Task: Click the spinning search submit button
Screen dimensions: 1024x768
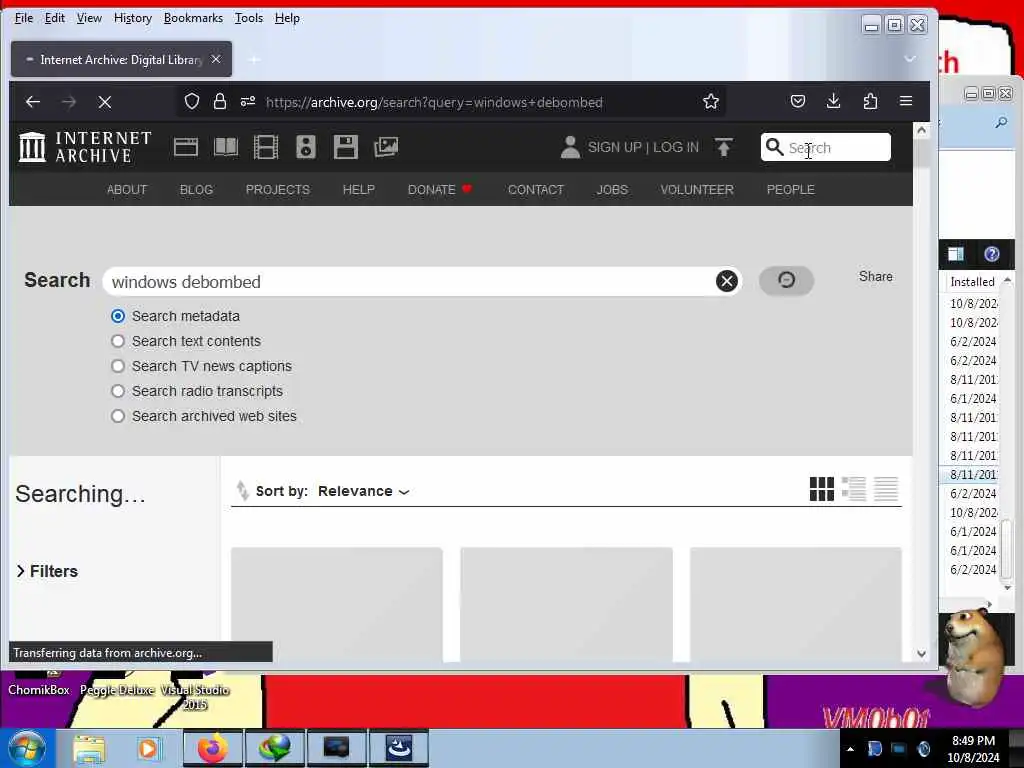Action: [786, 280]
